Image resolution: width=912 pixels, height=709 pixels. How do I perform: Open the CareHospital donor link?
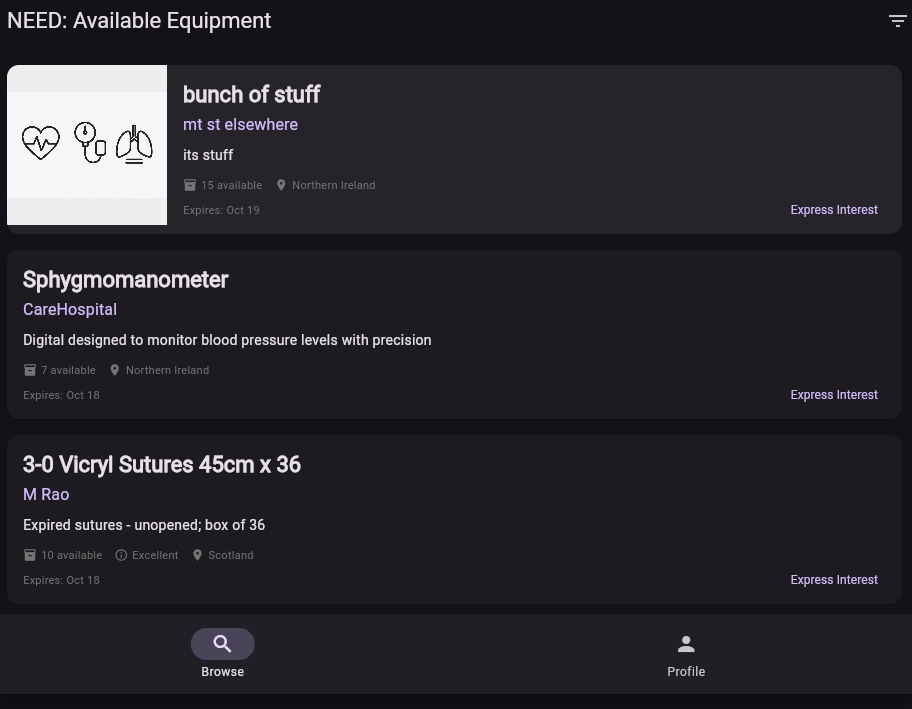point(70,310)
